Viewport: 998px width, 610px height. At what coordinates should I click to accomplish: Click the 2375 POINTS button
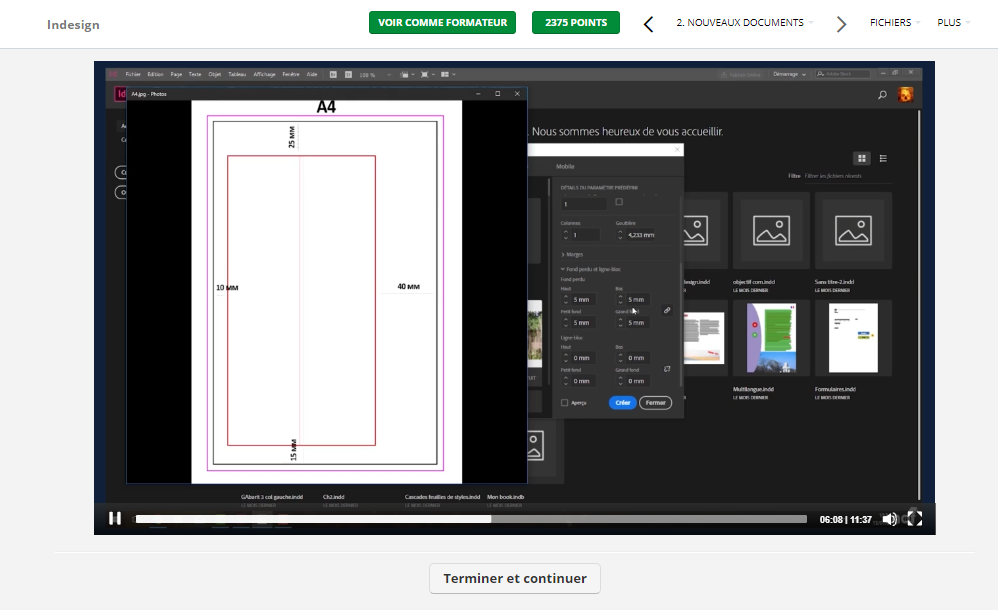coord(576,22)
